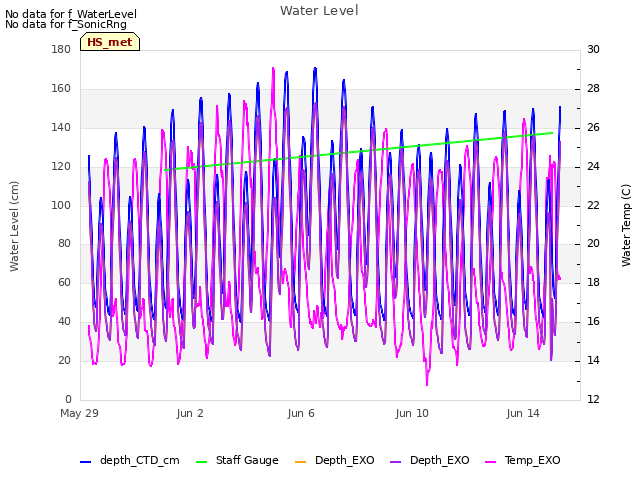Click the Jun 10 x-axis label
Image resolution: width=640 pixels, height=480 pixels.
[412, 413]
